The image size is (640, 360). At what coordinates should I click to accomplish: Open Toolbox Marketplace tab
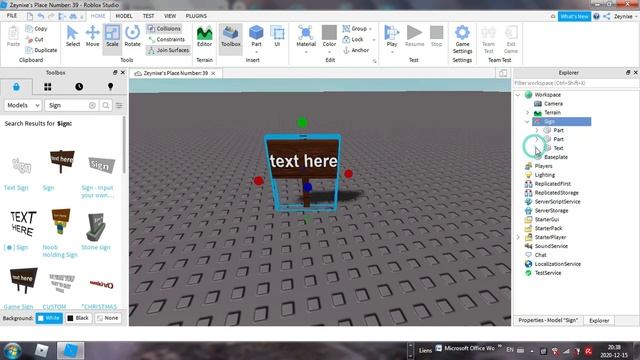click(x=16, y=87)
